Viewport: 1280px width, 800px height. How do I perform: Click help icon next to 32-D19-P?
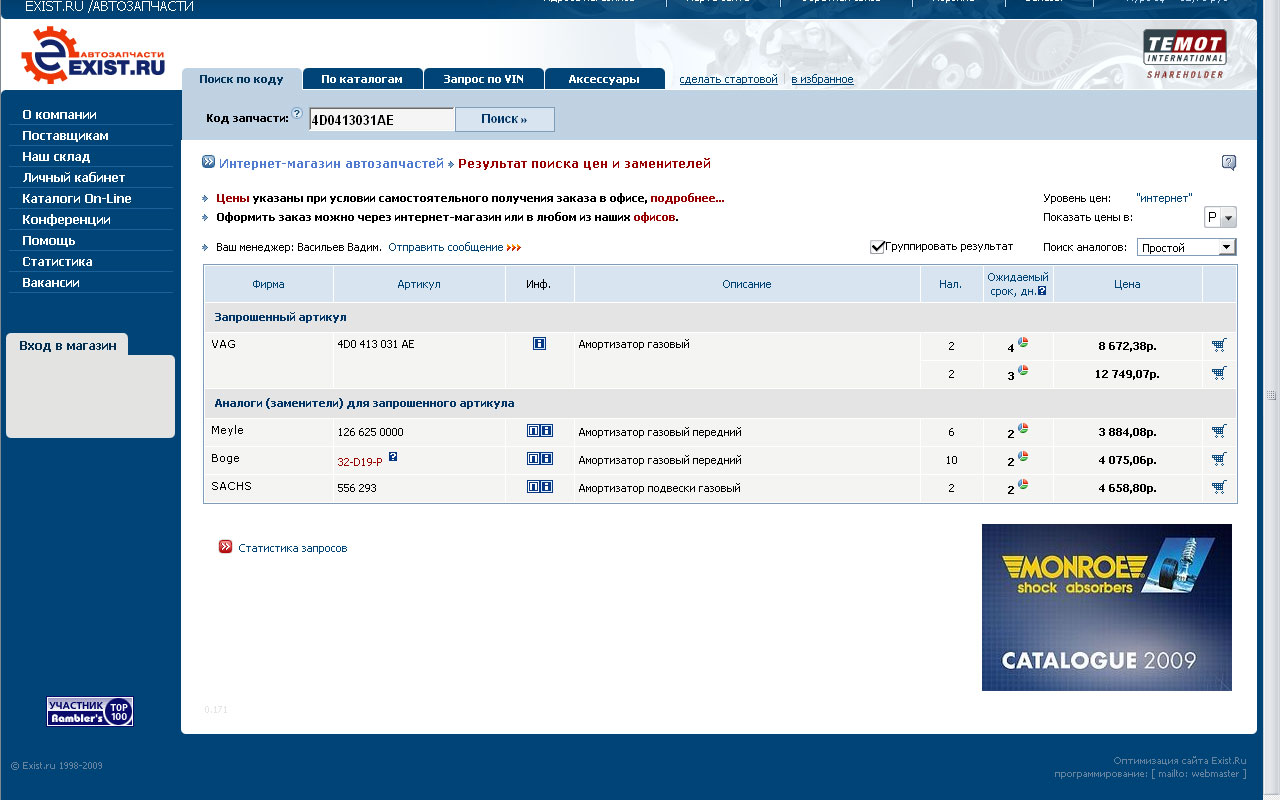pyautogui.click(x=393, y=457)
